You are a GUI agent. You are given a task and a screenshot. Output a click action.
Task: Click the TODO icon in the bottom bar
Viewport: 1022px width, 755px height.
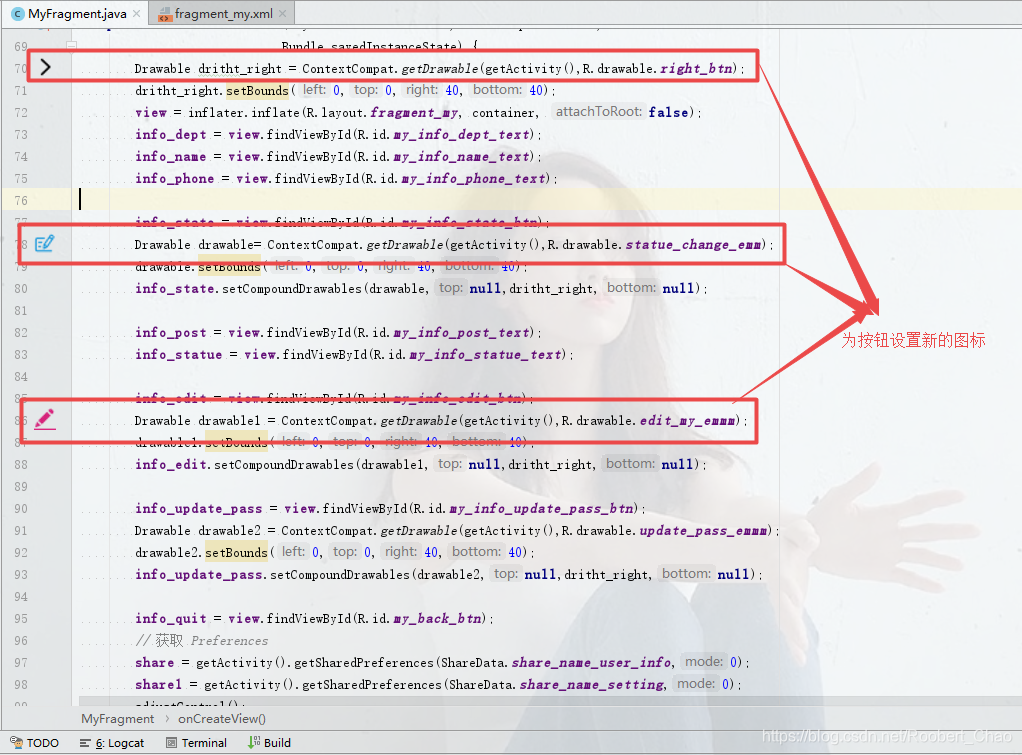click(x=16, y=742)
